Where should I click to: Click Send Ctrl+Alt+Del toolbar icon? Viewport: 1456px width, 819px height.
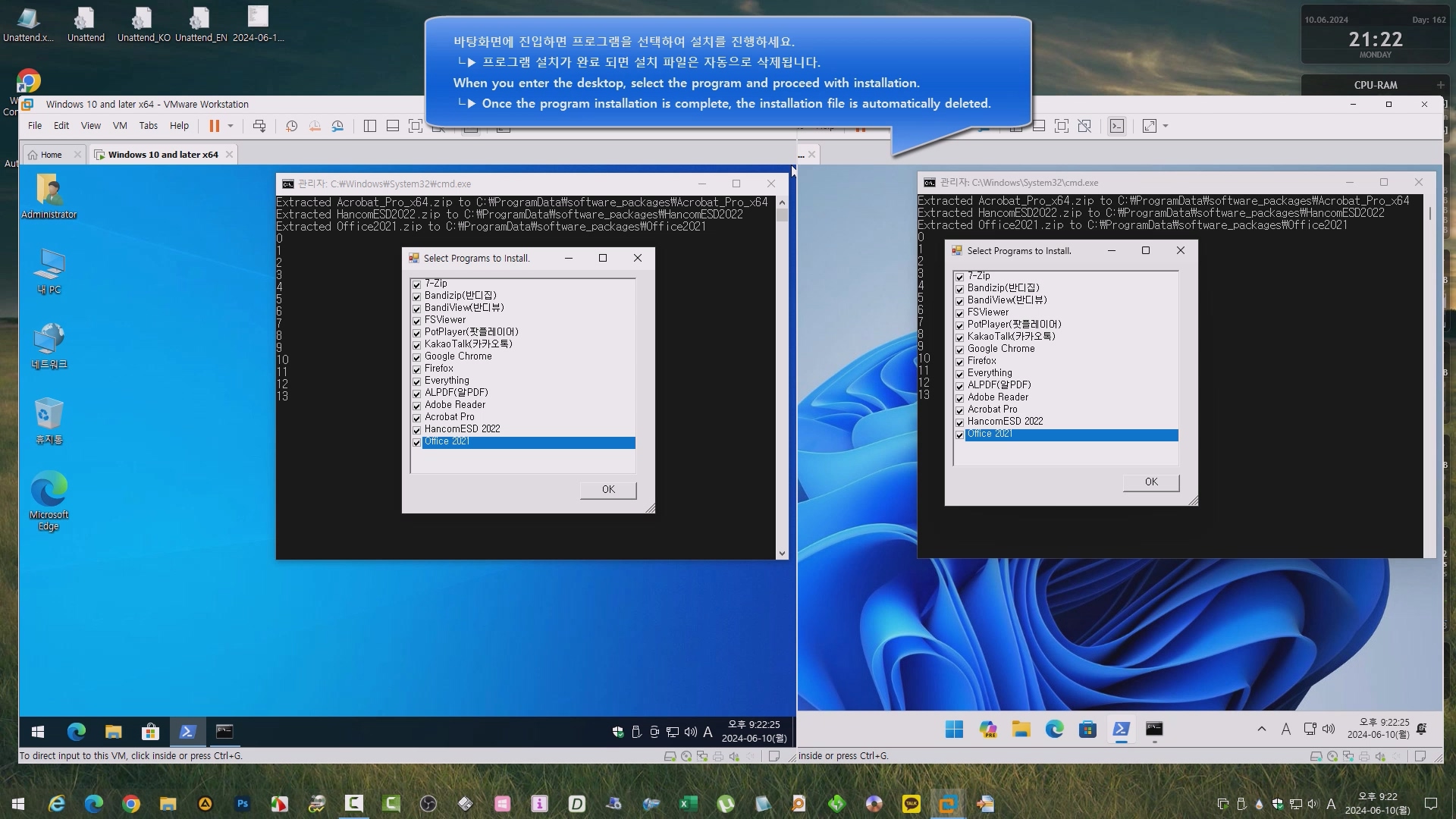(x=259, y=126)
